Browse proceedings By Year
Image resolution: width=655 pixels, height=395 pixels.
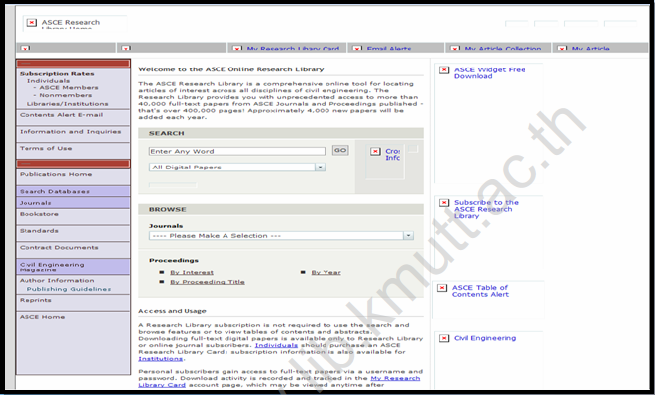pos(326,272)
